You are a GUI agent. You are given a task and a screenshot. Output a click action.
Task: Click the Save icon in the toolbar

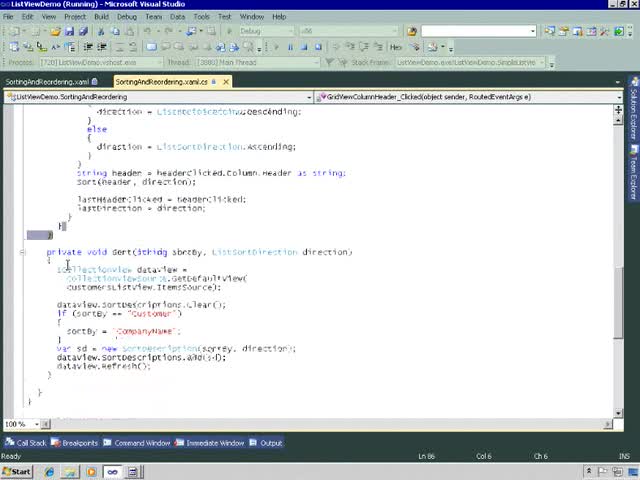[x=69, y=31]
